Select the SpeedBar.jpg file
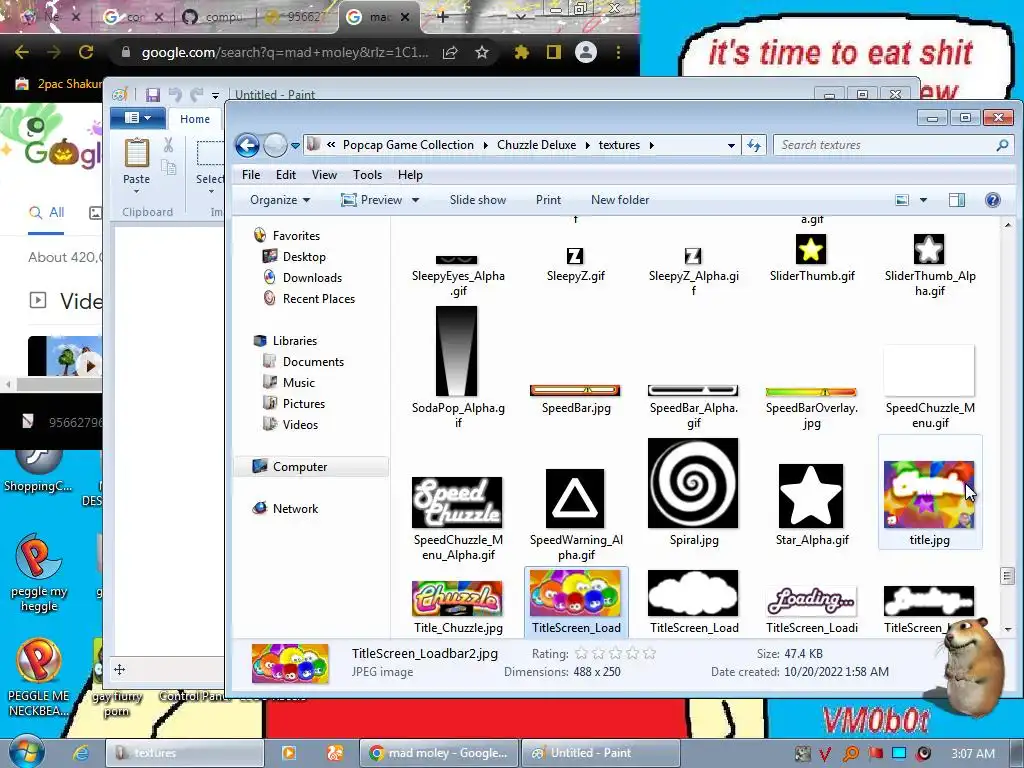Viewport: 1024px width, 768px height. point(575,399)
